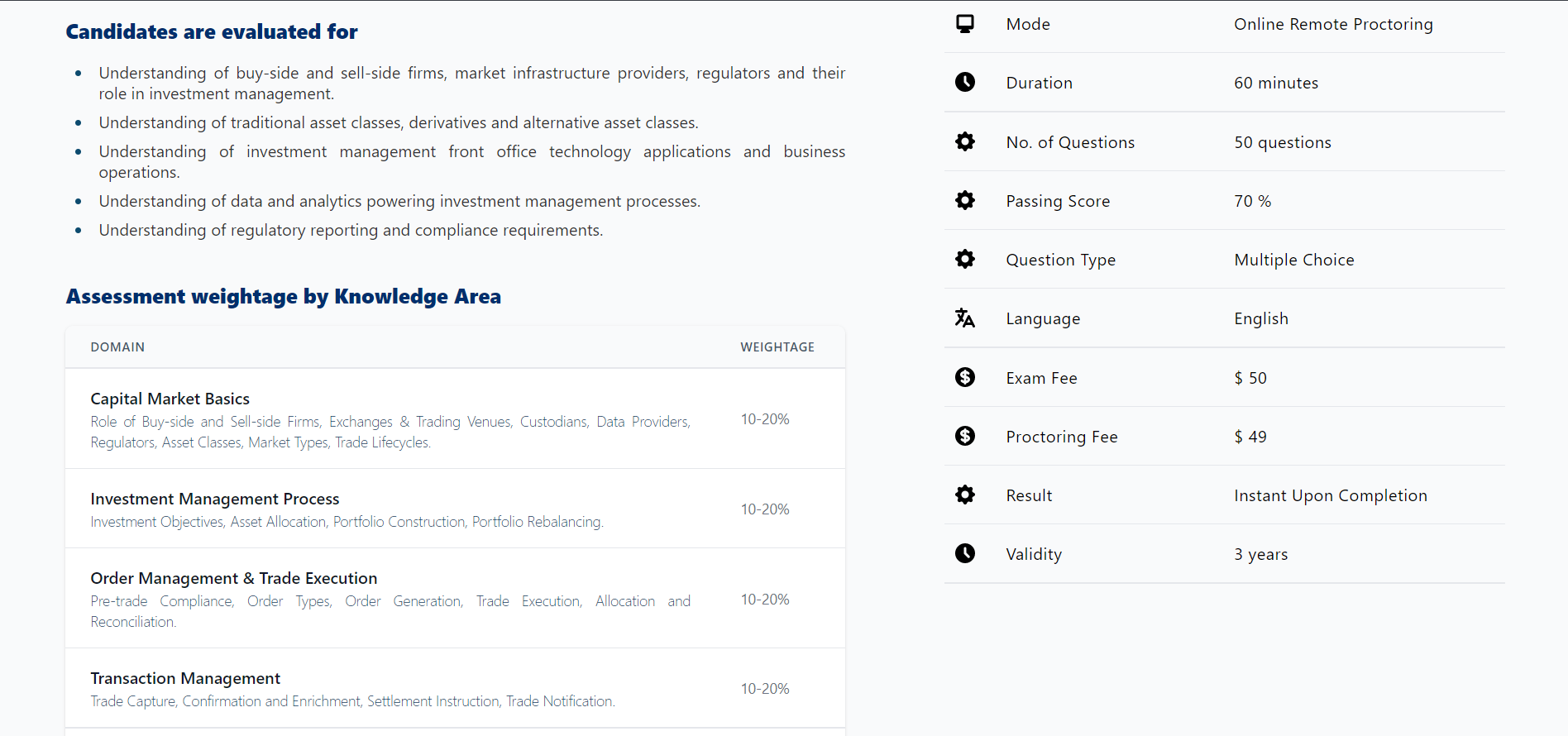Click the Online Remote Proctoring value
This screenshot has height=736, width=1568.
pos(1333,24)
